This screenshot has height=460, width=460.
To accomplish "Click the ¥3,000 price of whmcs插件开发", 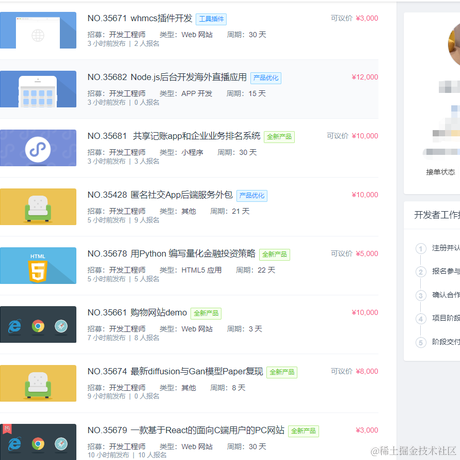I will coord(367,18).
